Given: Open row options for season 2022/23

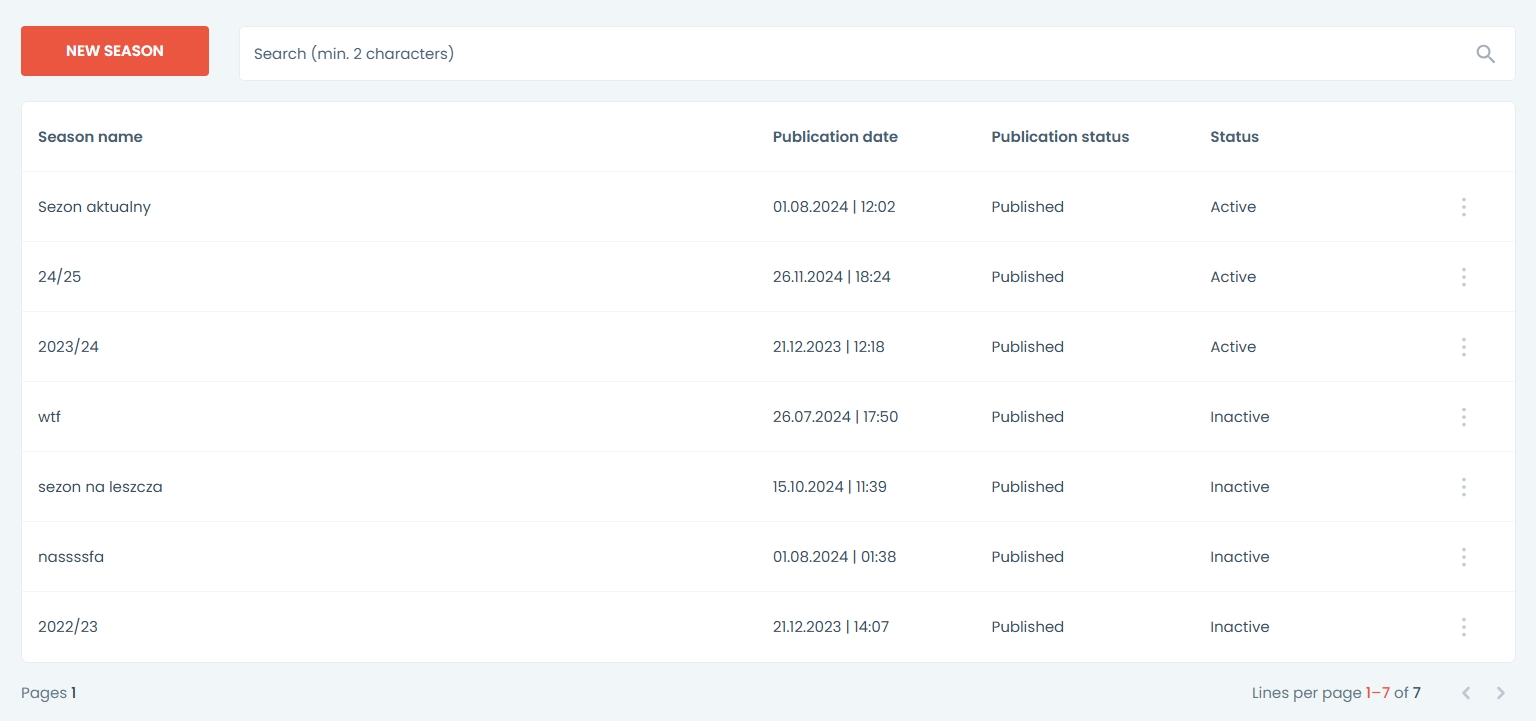Looking at the screenshot, I should tap(1463, 627).
